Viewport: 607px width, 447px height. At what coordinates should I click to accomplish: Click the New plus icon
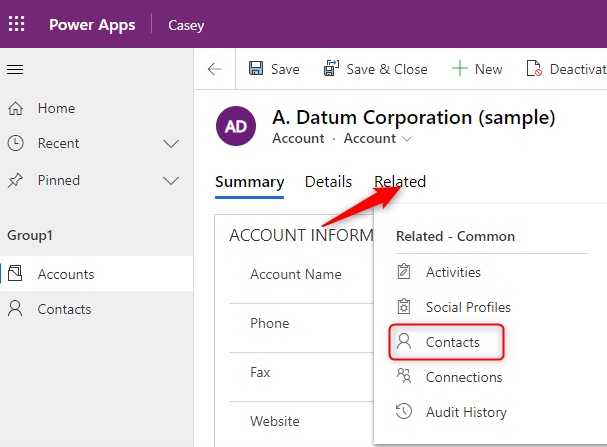coord(459,69)
